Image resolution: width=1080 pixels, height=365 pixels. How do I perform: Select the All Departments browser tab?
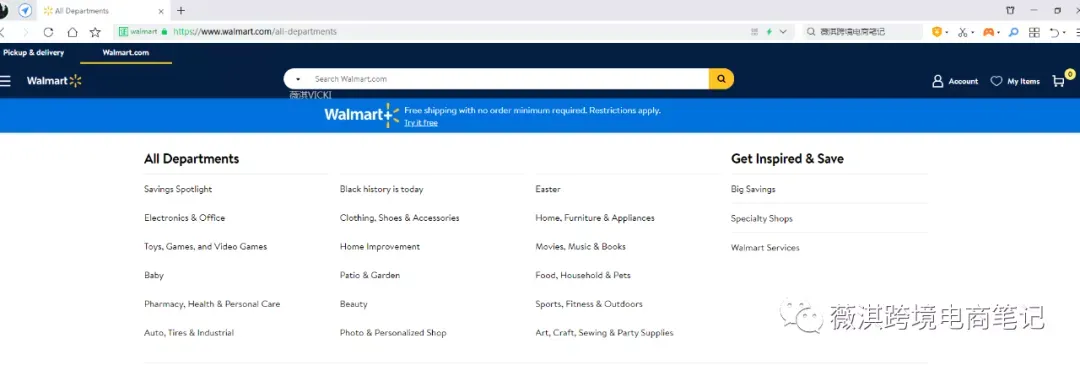point(103,11)
